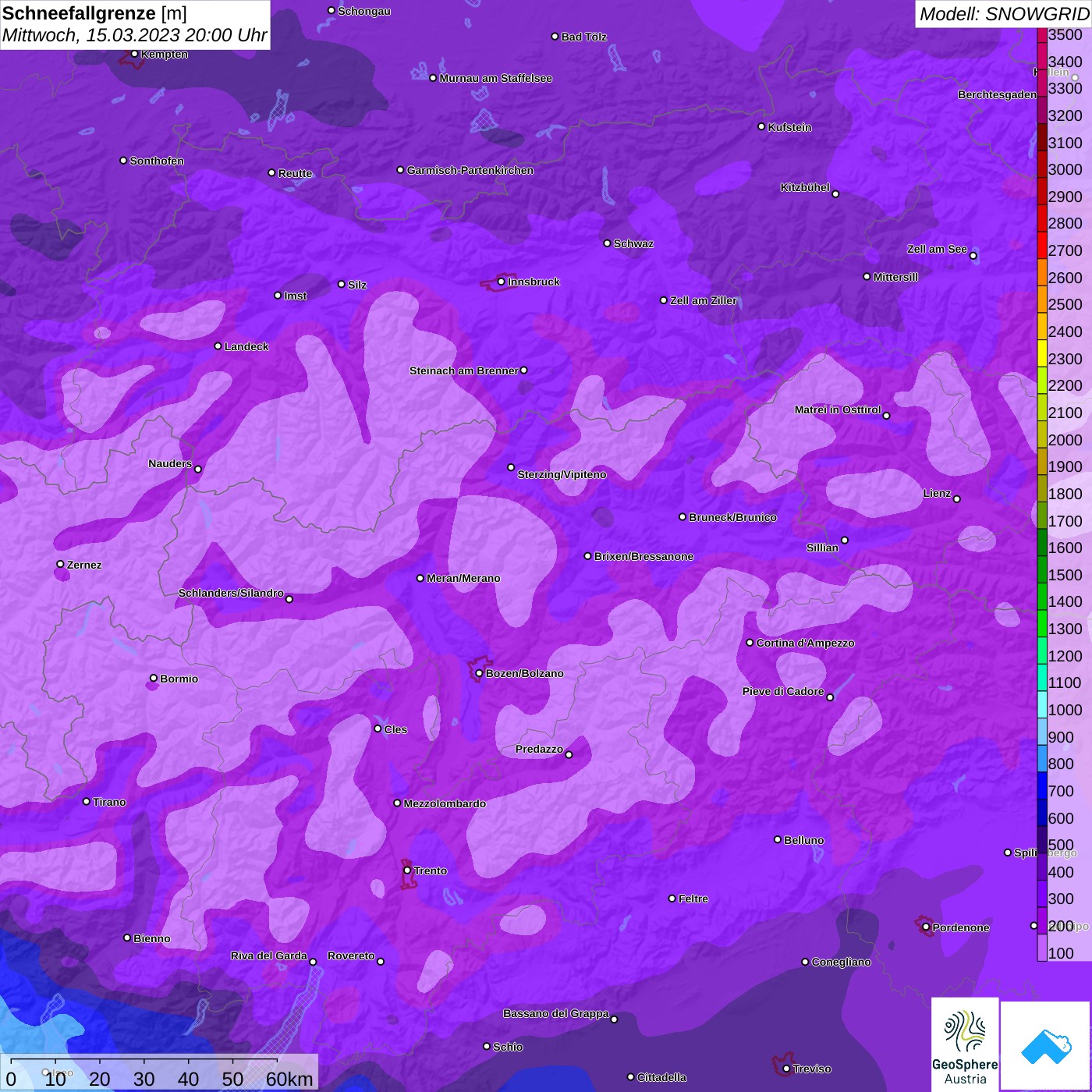
Task: Click the Reutte label
Action: pyautogui.click(x=295, y=173)
